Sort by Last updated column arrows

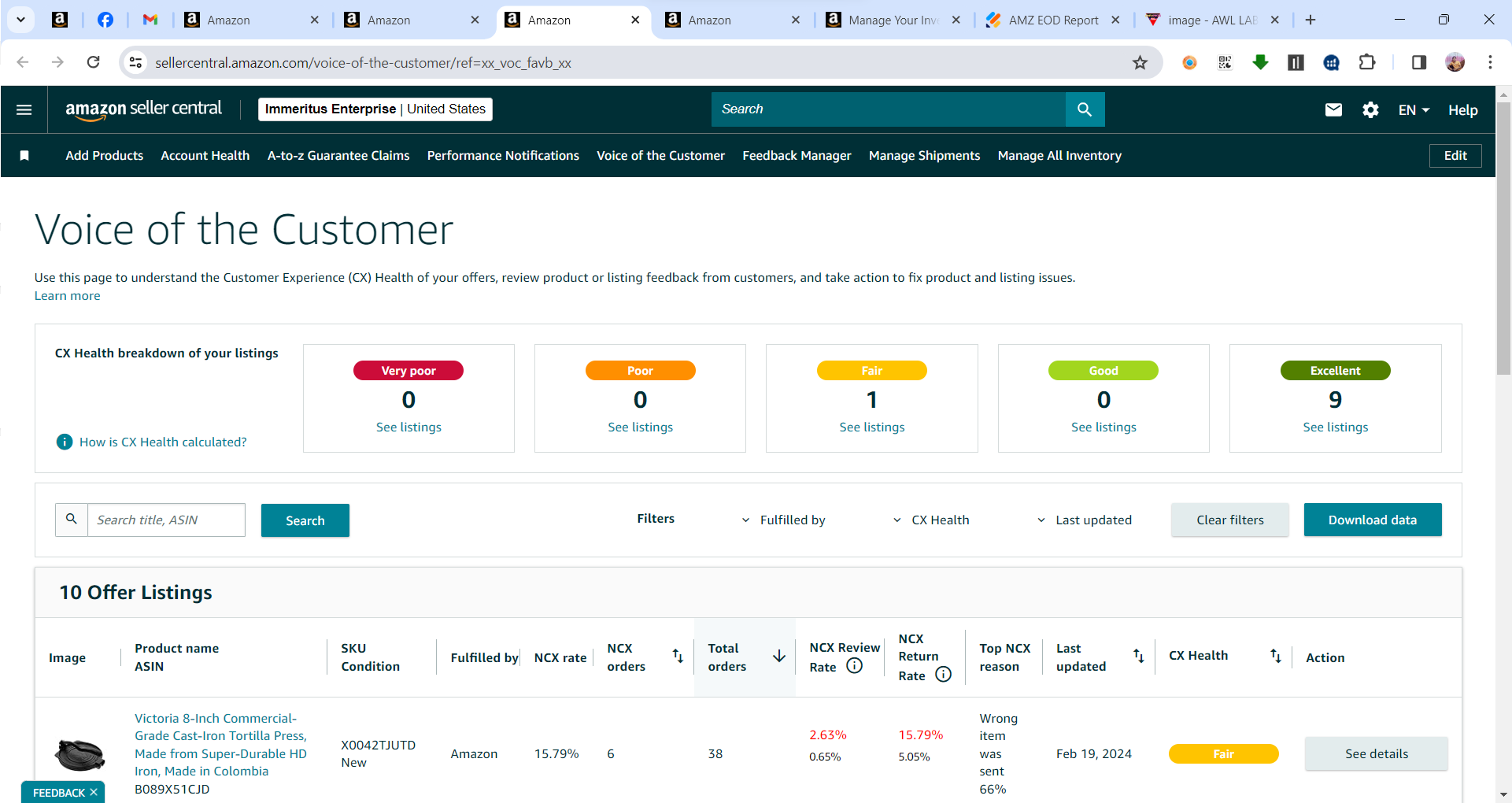[x=1138, y=656]
